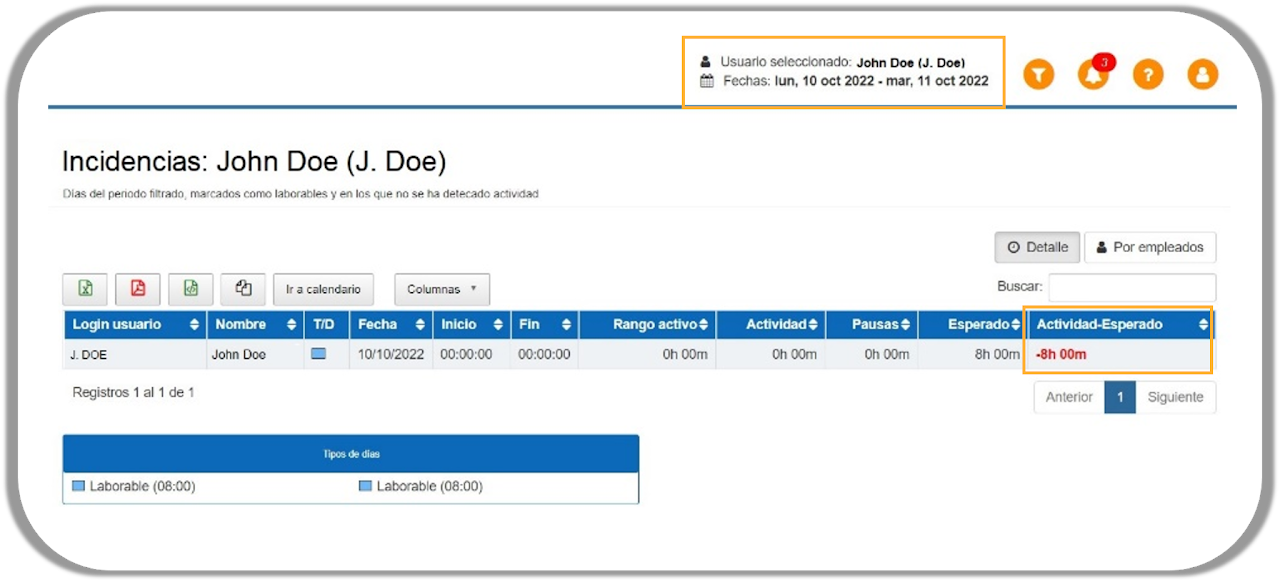Go to Siguiente page
The image size is (1280, 582).
[1175, 397]
